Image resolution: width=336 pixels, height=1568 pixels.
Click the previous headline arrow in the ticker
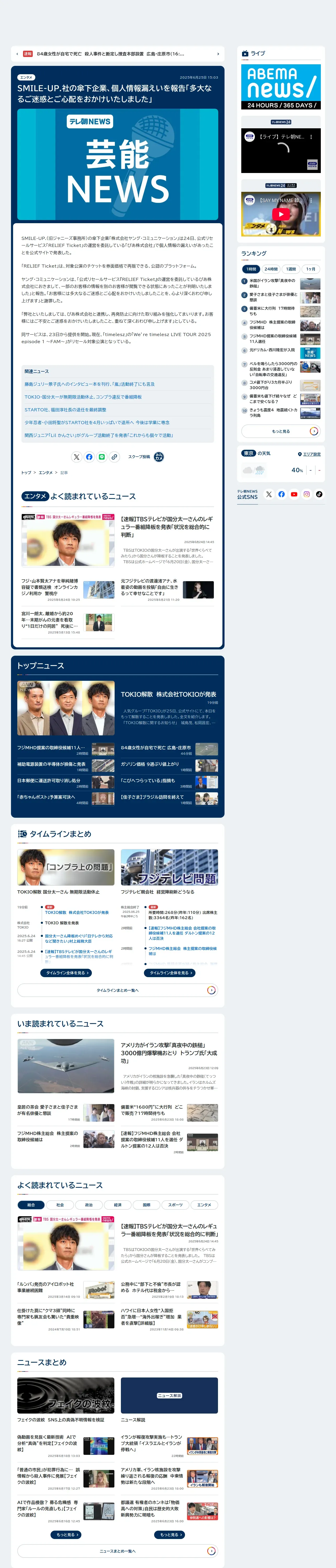point(16,54)
